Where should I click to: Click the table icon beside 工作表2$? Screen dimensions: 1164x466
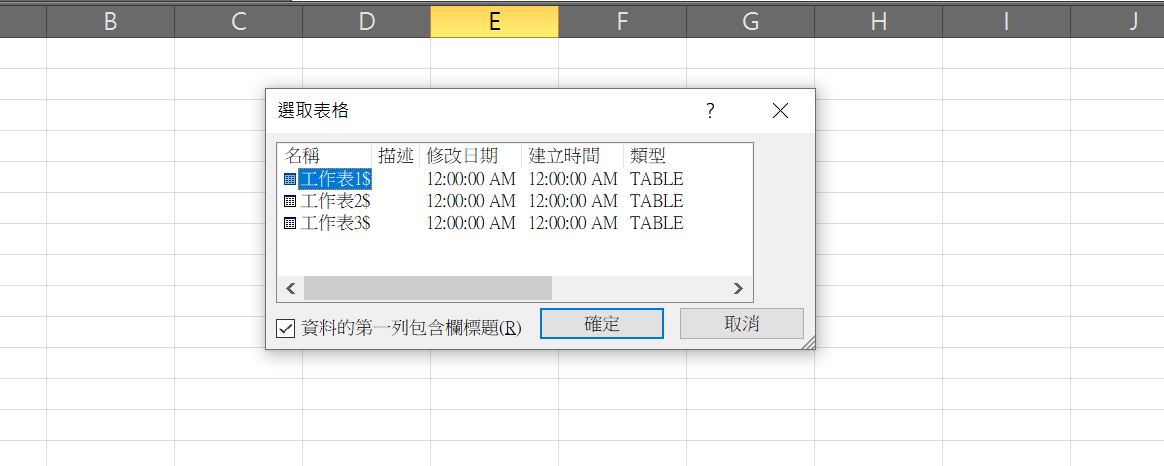pos(290,201)
